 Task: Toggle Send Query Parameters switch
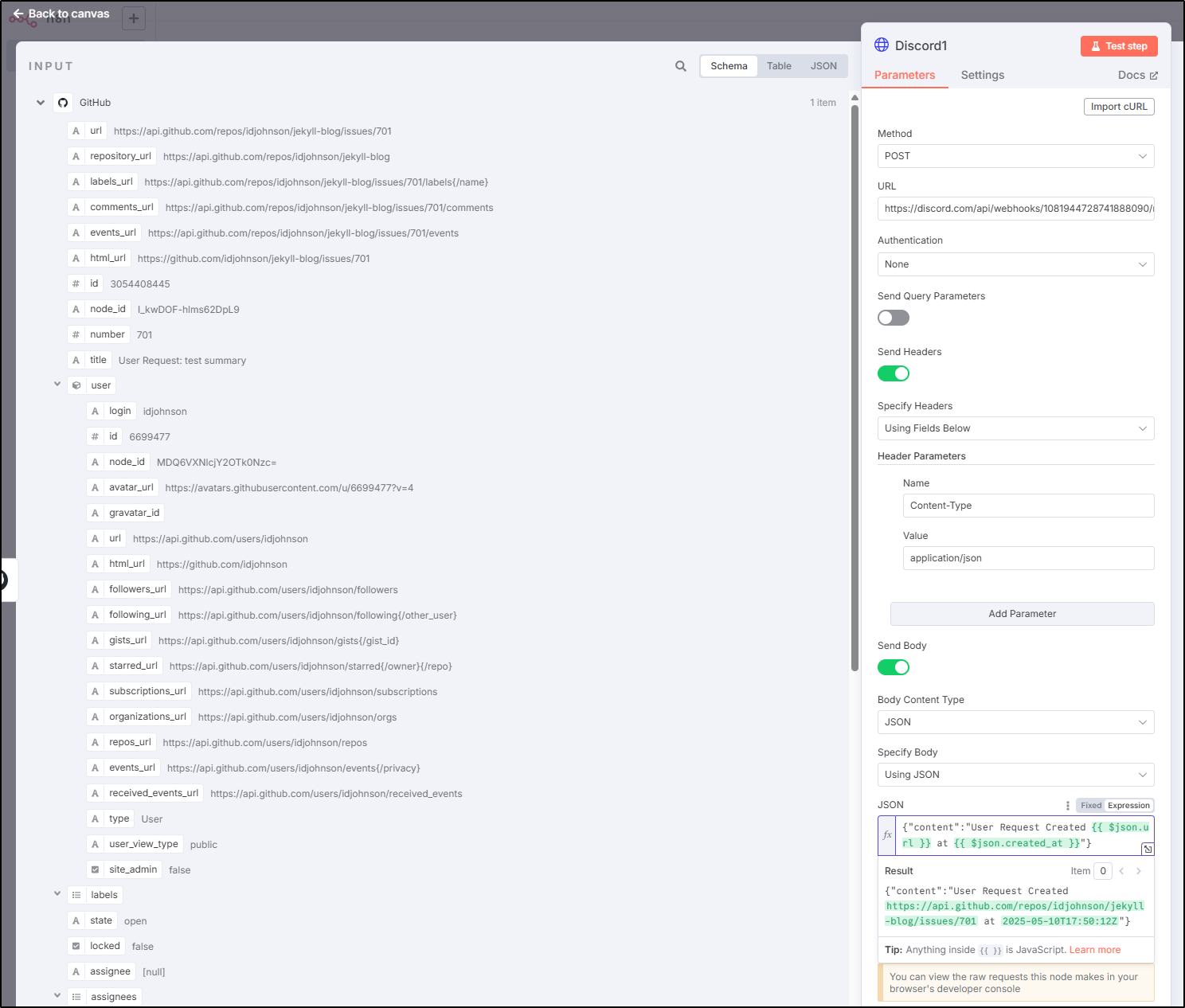pos(894,318)
